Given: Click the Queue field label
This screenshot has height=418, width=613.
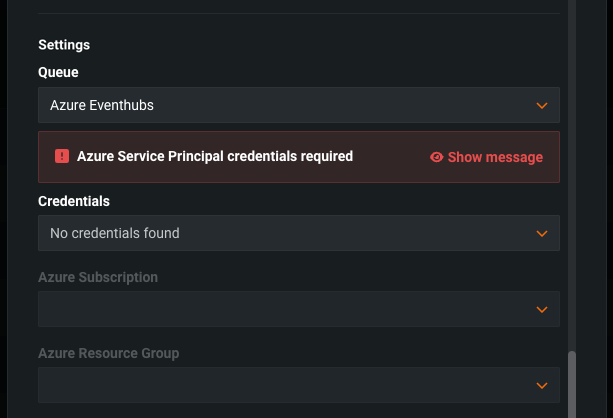Looking at the screenshot, I should coord(58,72).
